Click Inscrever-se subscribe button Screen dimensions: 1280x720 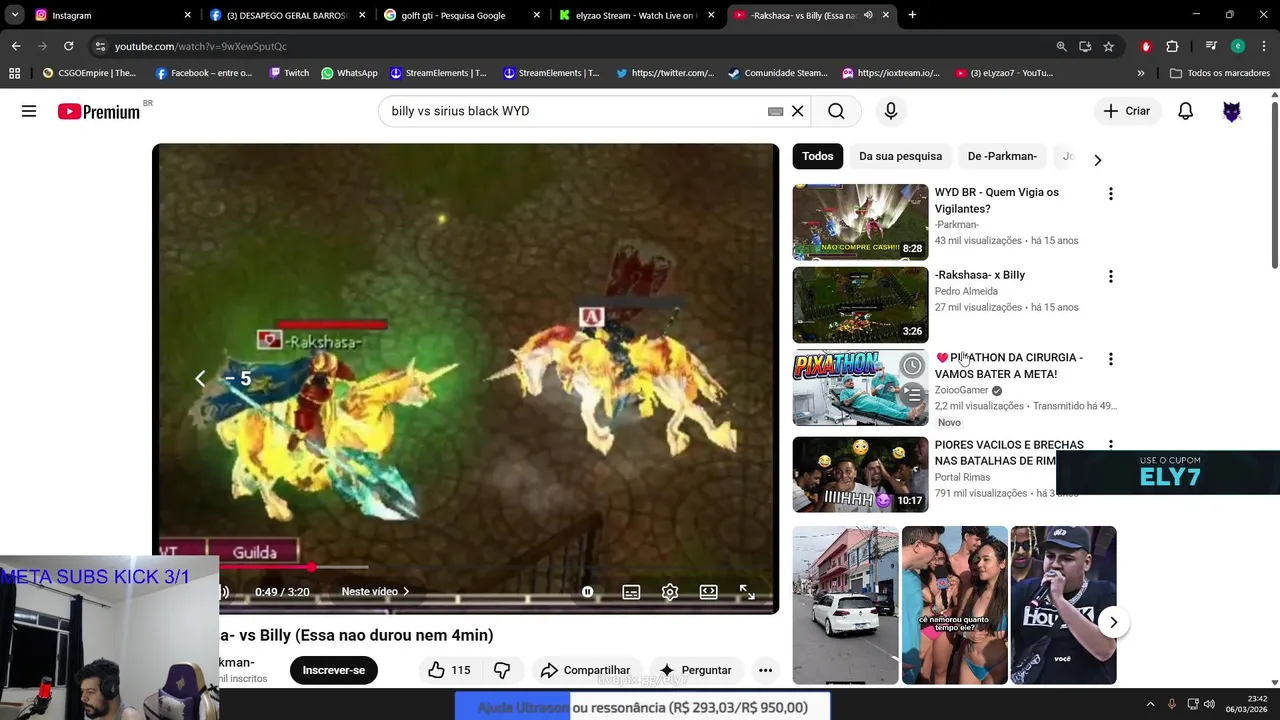334,670
